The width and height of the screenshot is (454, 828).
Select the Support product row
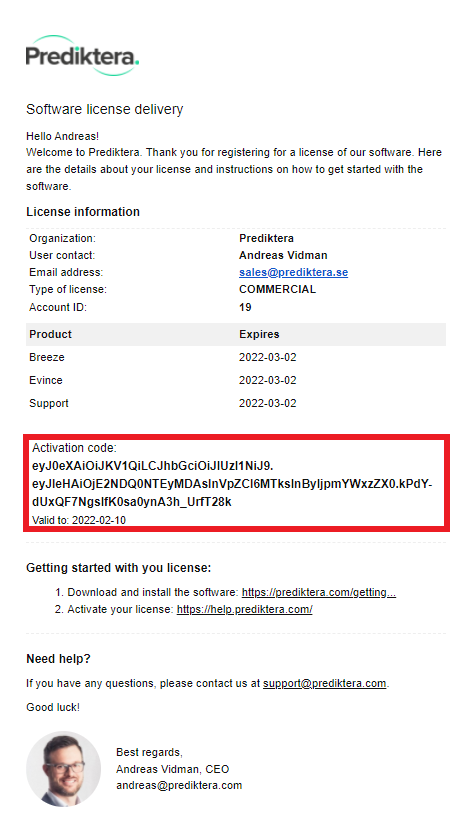236,403
